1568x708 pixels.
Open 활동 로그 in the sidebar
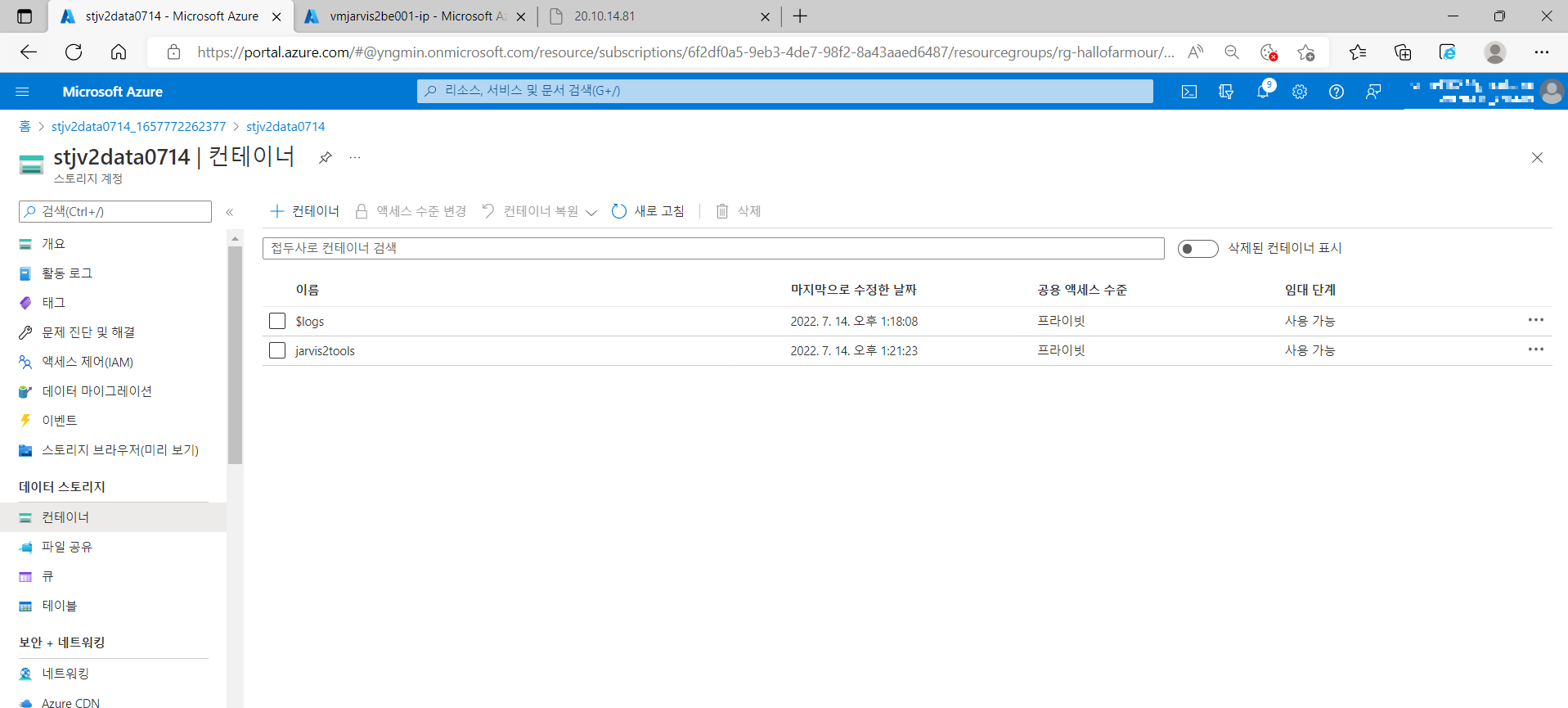67,273
